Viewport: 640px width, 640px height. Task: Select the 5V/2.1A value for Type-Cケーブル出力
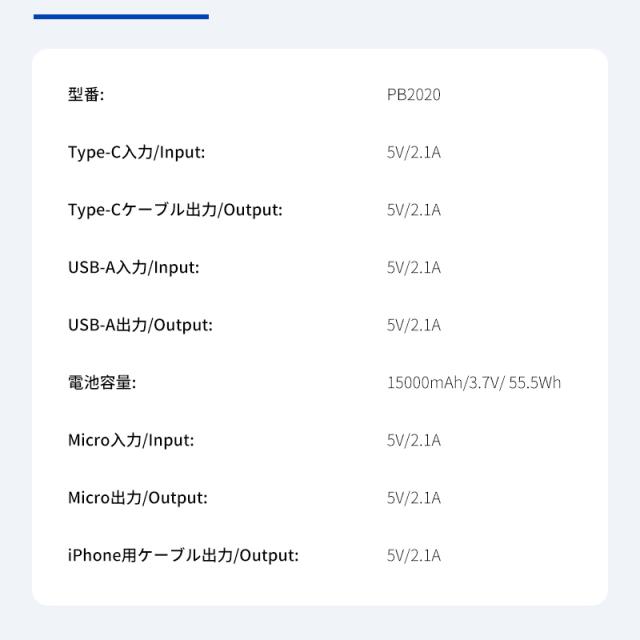point(413,210)
